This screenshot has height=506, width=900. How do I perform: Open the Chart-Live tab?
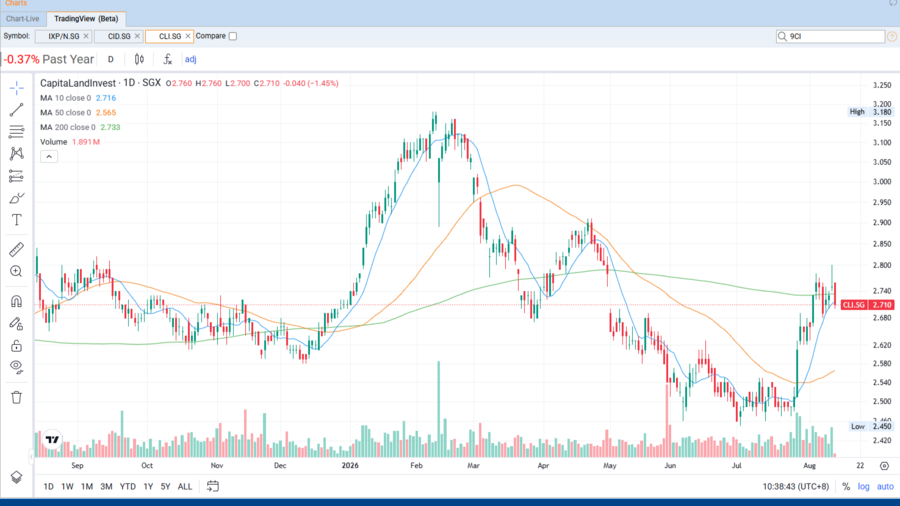click(22, 19)
